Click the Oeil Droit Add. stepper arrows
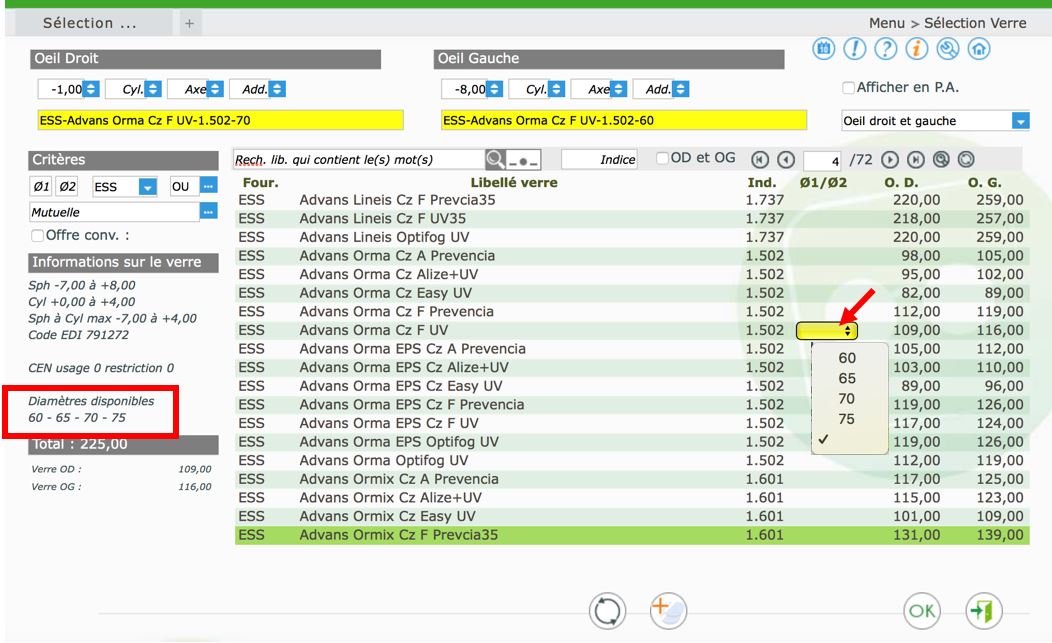Image resolution: width=1052 pixels, height=643 pixels. pos(277,89)
